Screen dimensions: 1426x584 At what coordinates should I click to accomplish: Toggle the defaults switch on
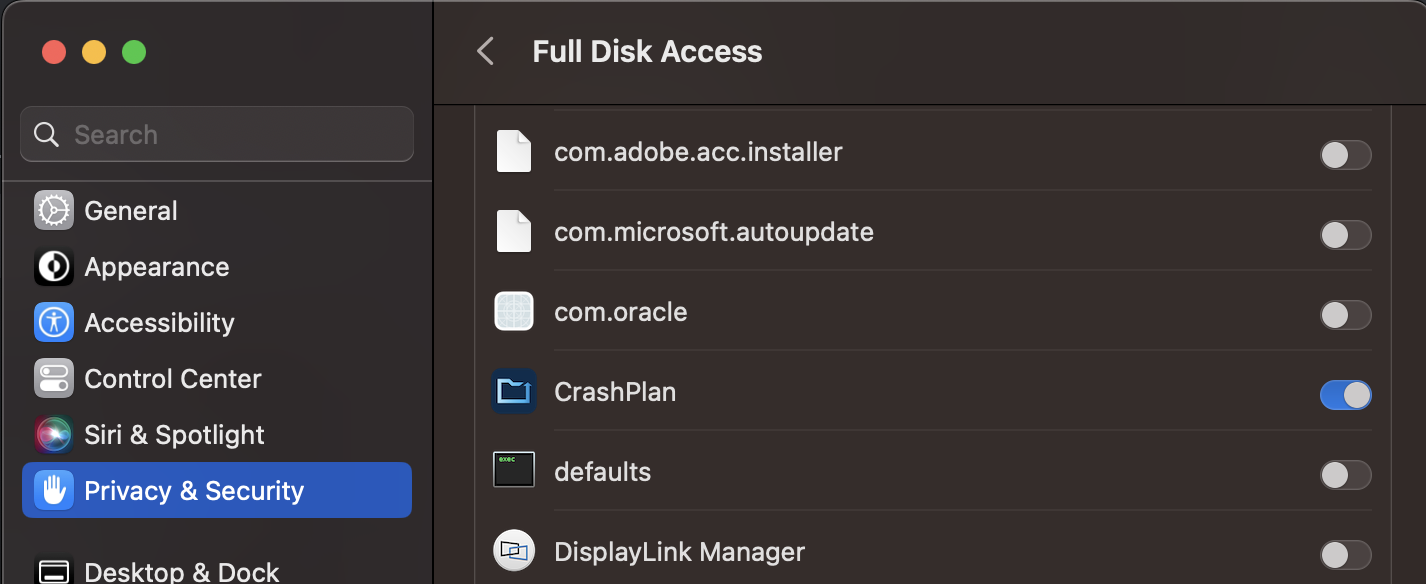(x=1345, y=475)
